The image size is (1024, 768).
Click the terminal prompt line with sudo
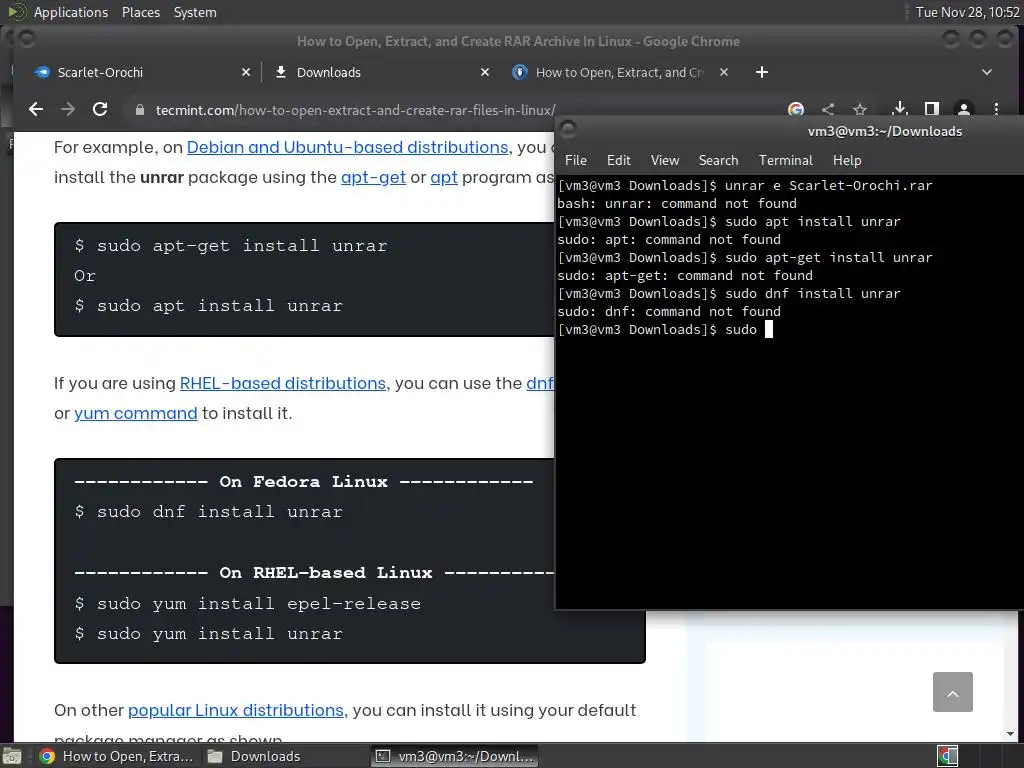point(665,329)
